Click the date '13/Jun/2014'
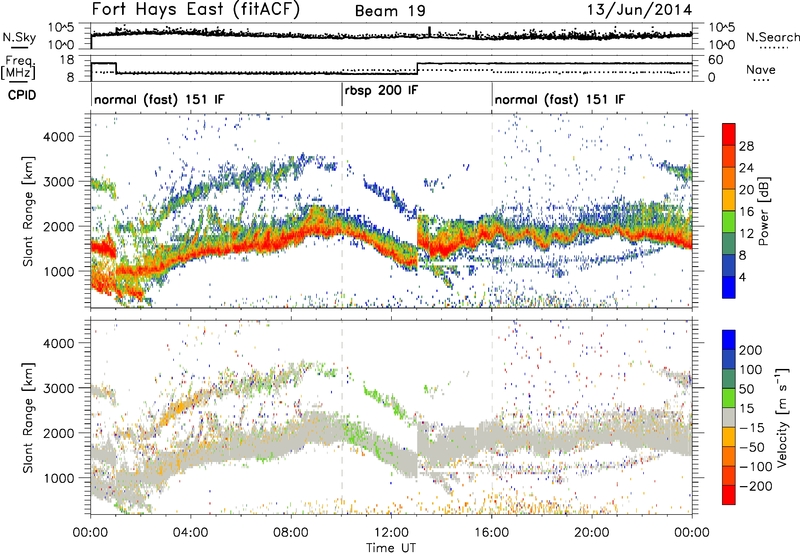 pyautogui.click(x=640, y=10)
